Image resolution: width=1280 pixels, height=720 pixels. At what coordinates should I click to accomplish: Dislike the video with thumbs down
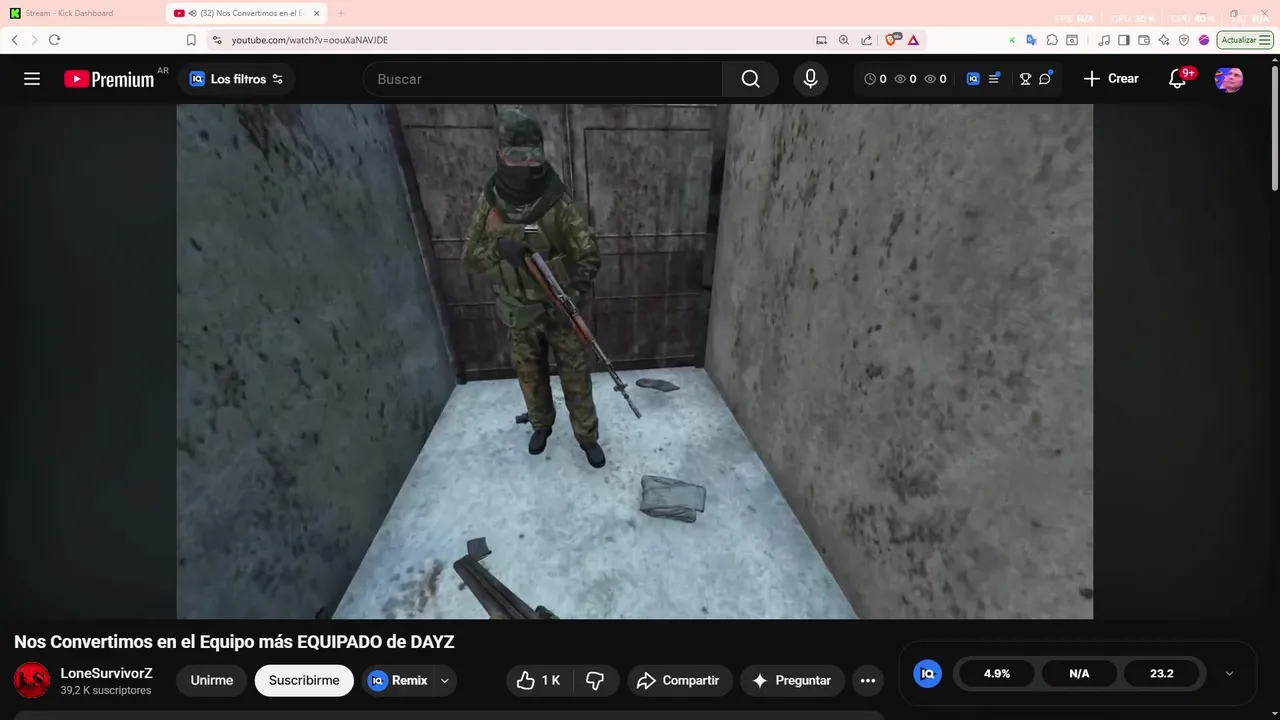(x=595, y=680)
